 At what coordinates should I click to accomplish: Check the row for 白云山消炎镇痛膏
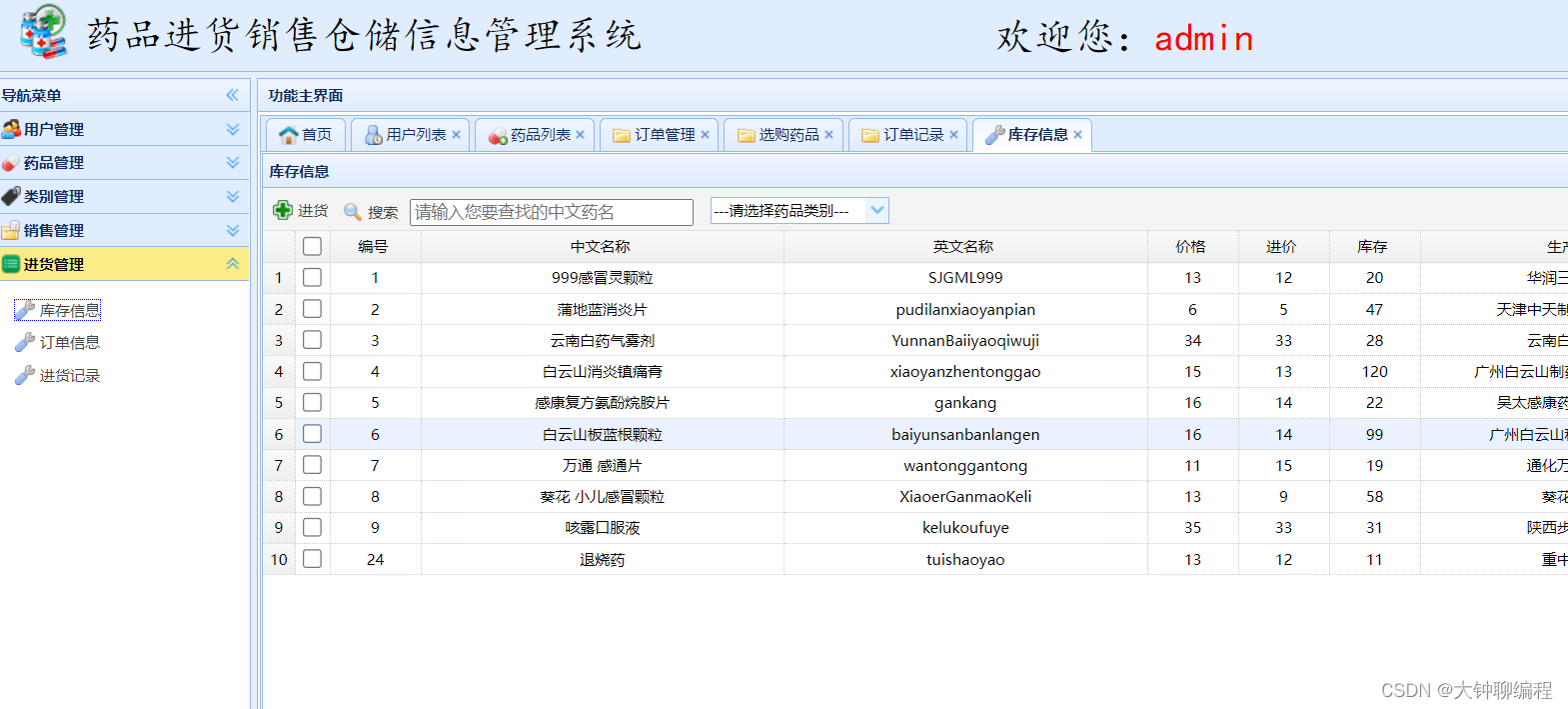click(x=312, y=371)
